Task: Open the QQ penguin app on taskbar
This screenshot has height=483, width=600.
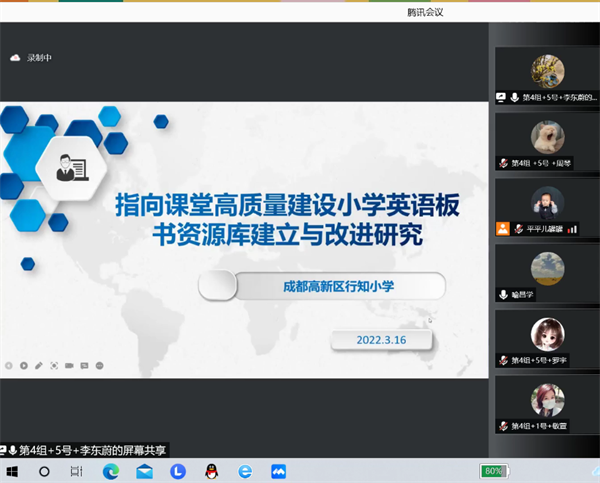Action: (x=211, y=471)
